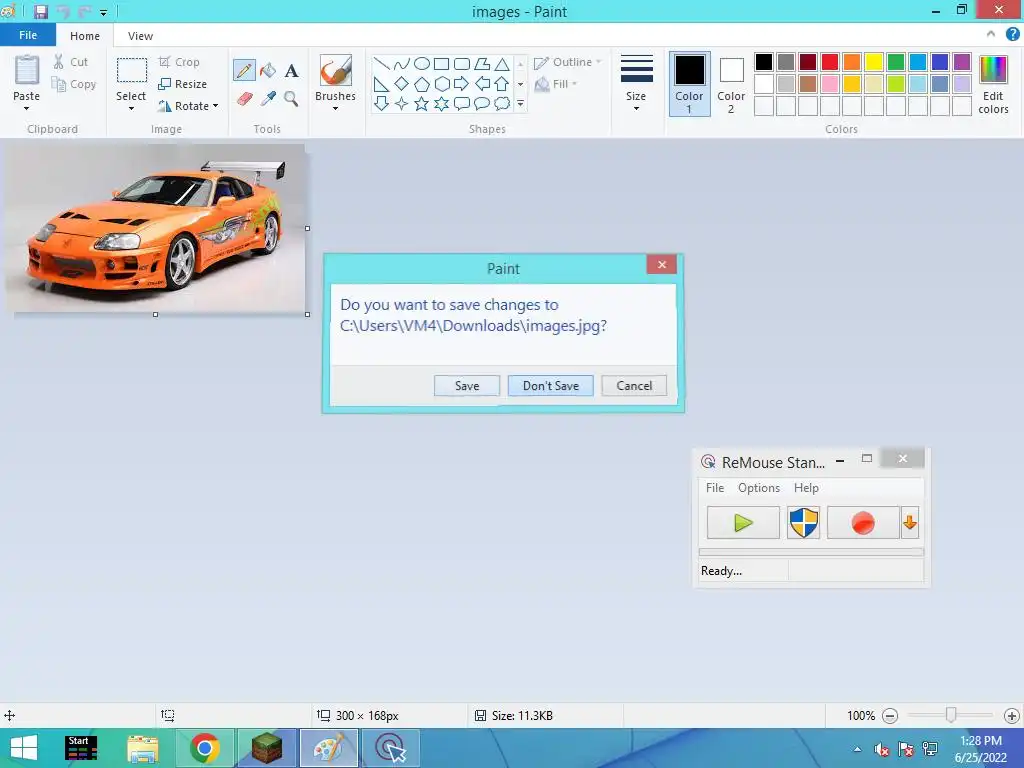Click the muted volume tray icon

882,749
